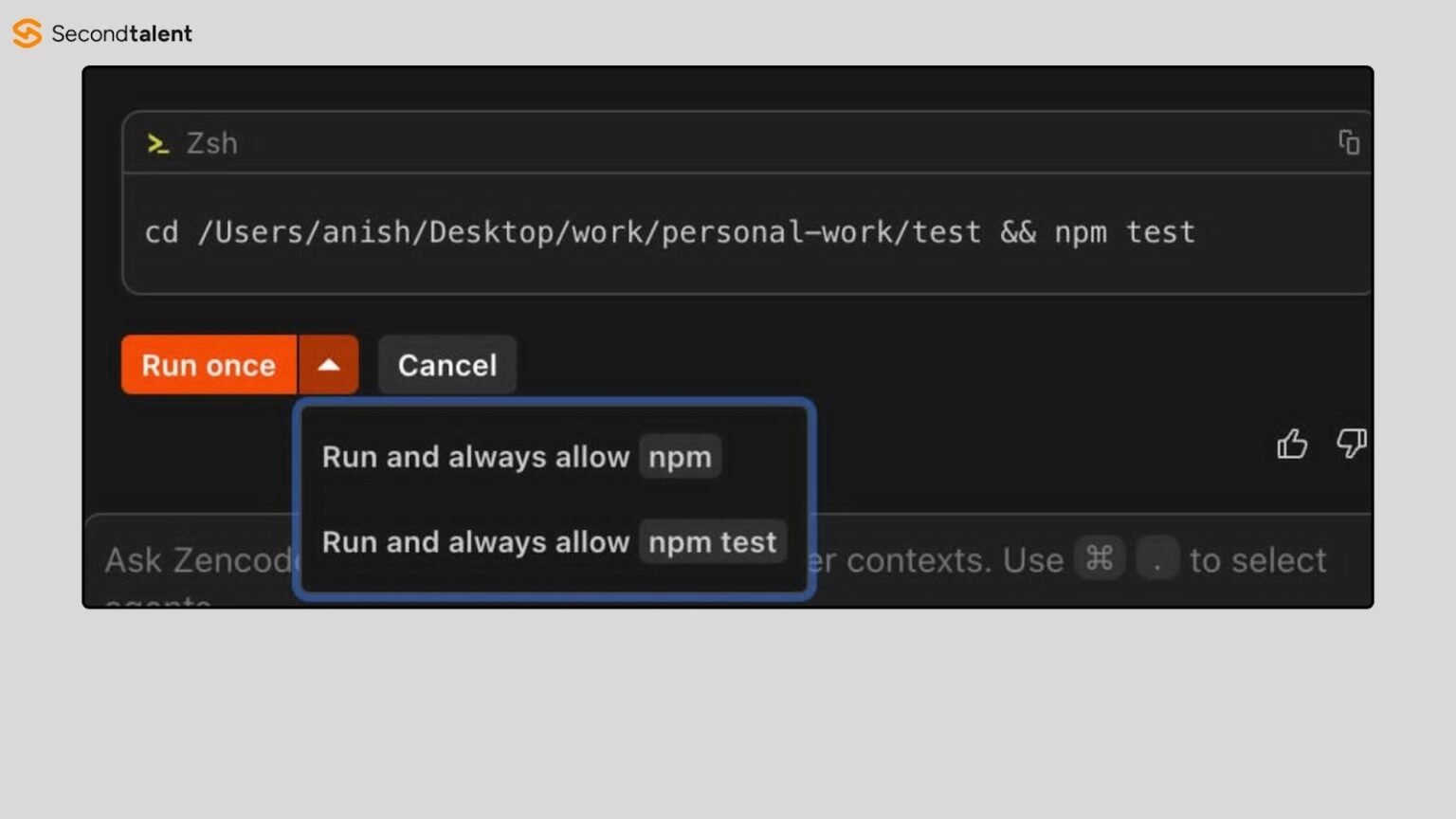Click the orange Secondtalent logo icon
The width and height of the screenshot is (1456, 819).
tap(27, 33)
